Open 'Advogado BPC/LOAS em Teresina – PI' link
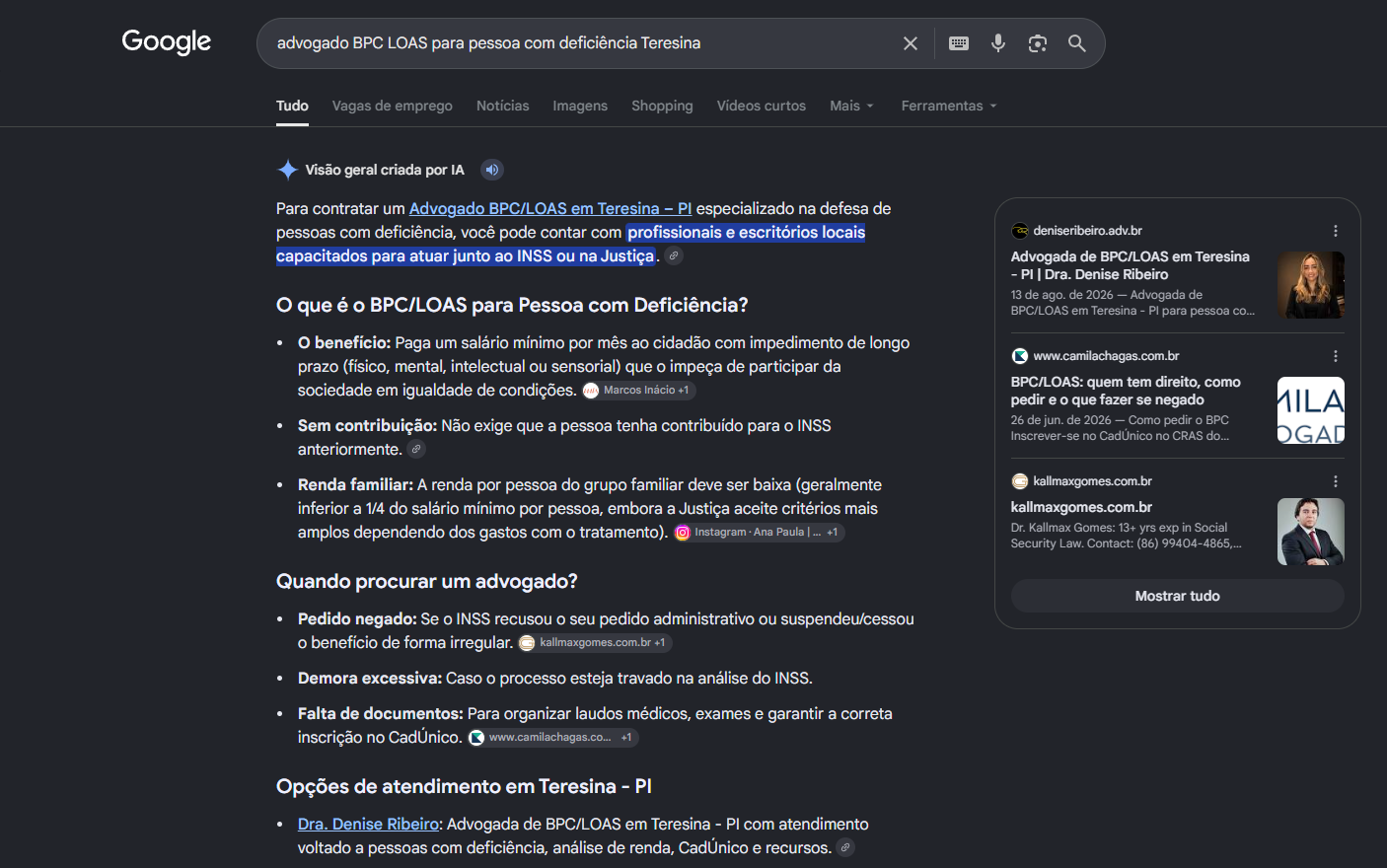 pos(550,209)
